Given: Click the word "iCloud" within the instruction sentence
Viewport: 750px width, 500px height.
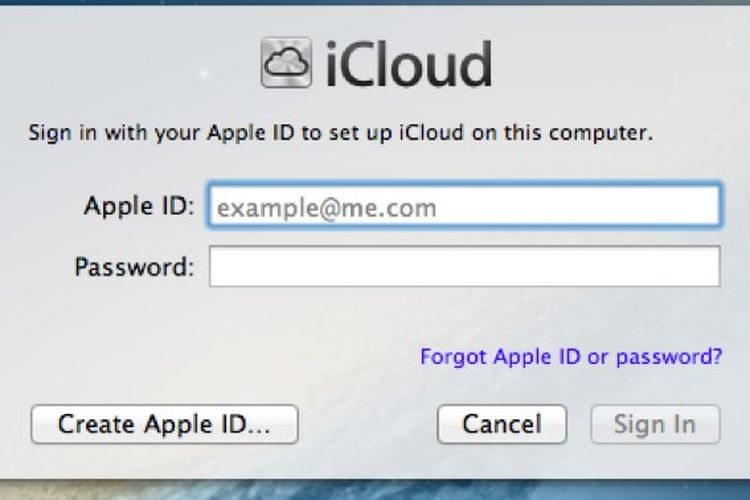Looking at the screenshot, I should point(432,133).
